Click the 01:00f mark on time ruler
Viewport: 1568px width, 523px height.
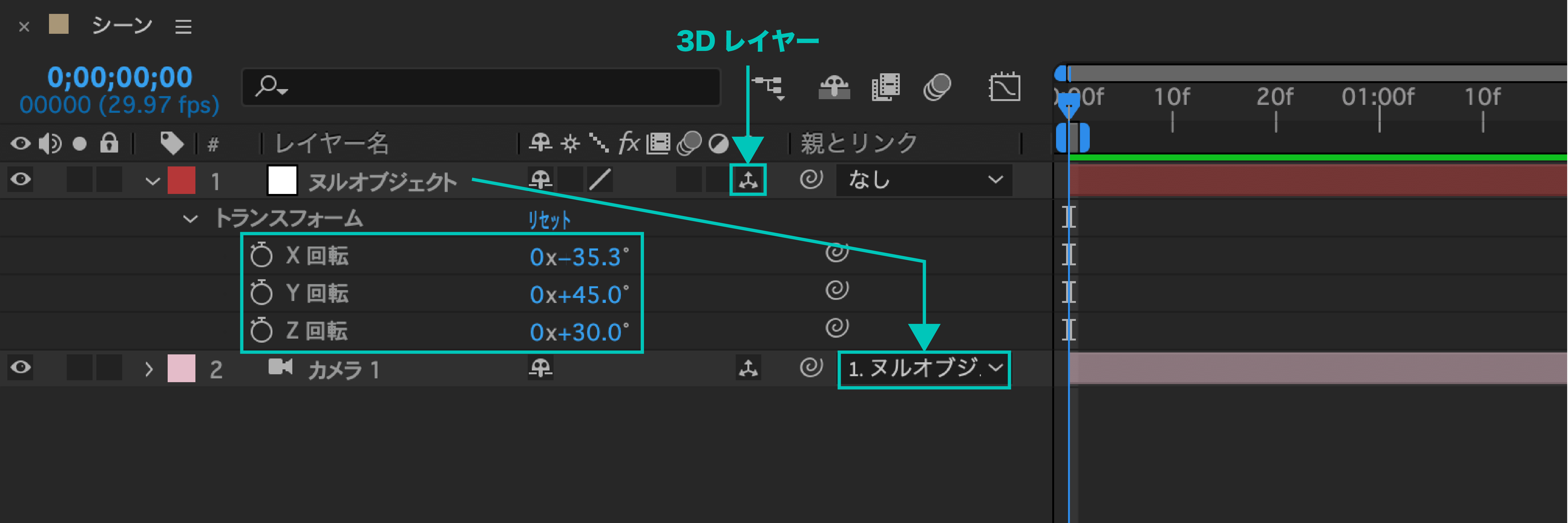[x=1378, y=96]
